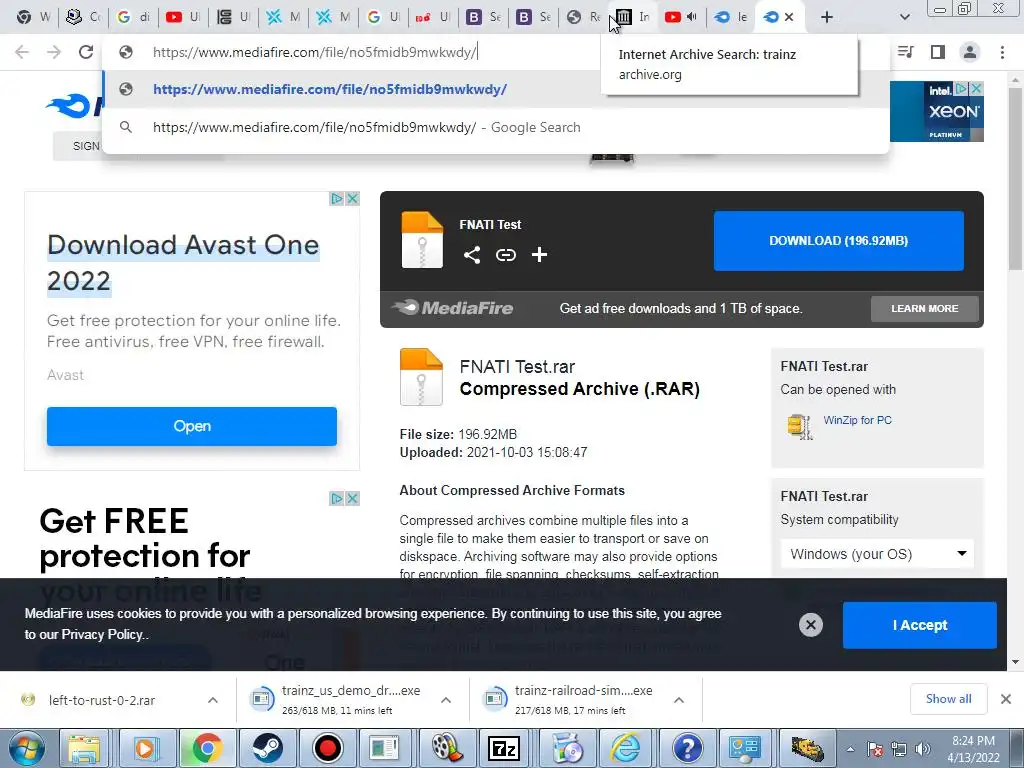Open Windows Explorer folder icon in taskbar
Viewport: 1024px width, 768px height.
[84, 748]
